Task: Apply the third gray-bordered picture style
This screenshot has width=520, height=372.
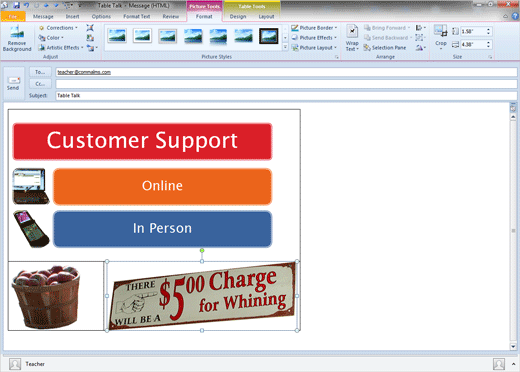Action: point(168,36)
